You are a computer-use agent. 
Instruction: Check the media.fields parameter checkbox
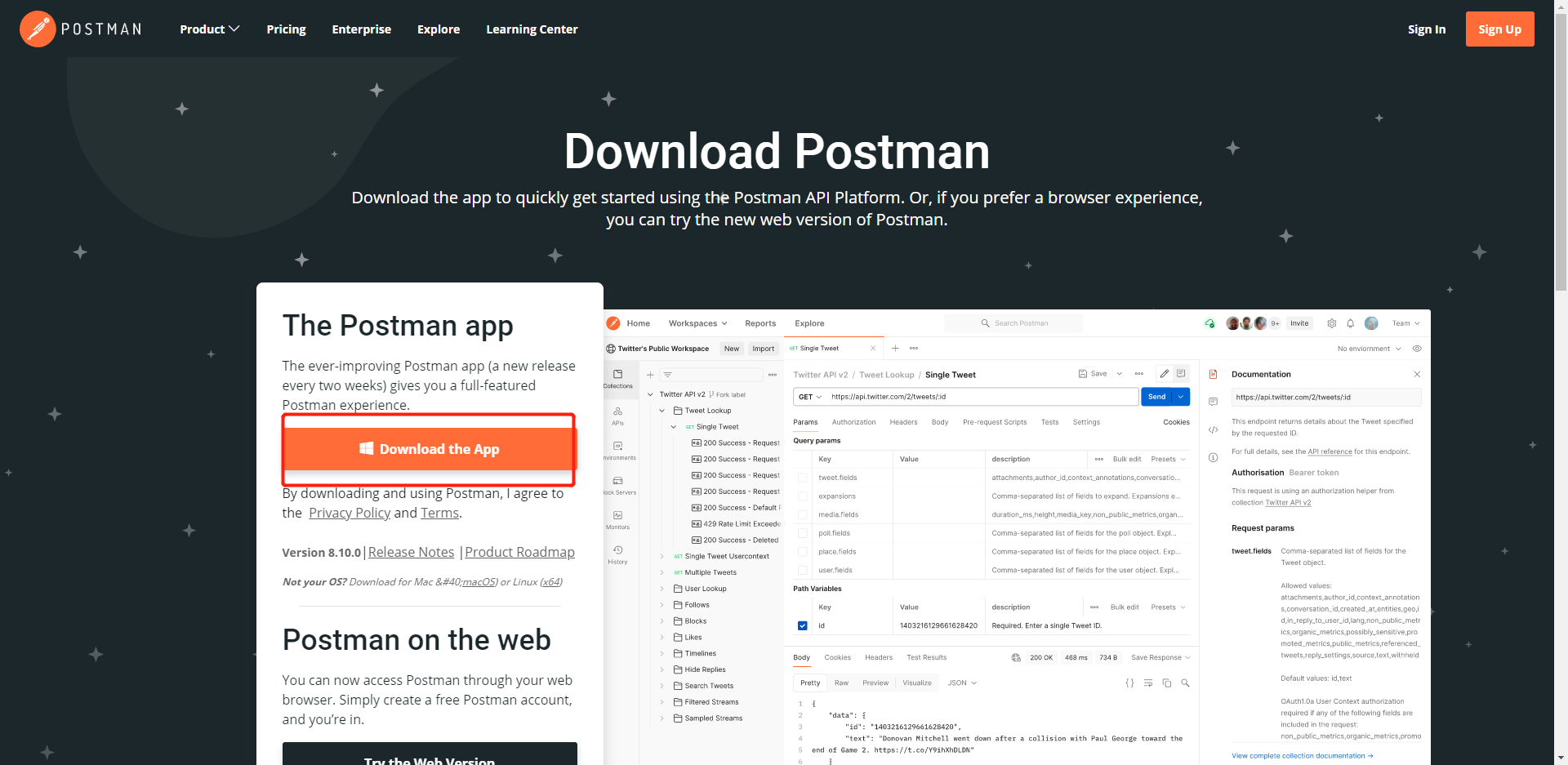802,515
